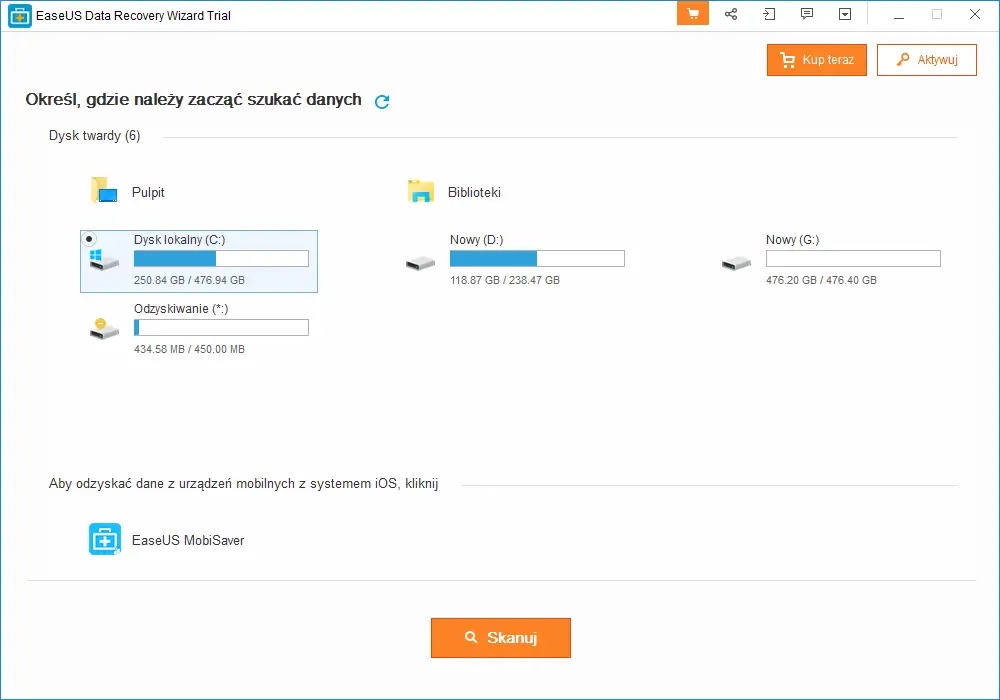Click the Odzyskiwanie partition usage bar
The height and width of the screenshot is (700, 1000).
click(221, 327)
